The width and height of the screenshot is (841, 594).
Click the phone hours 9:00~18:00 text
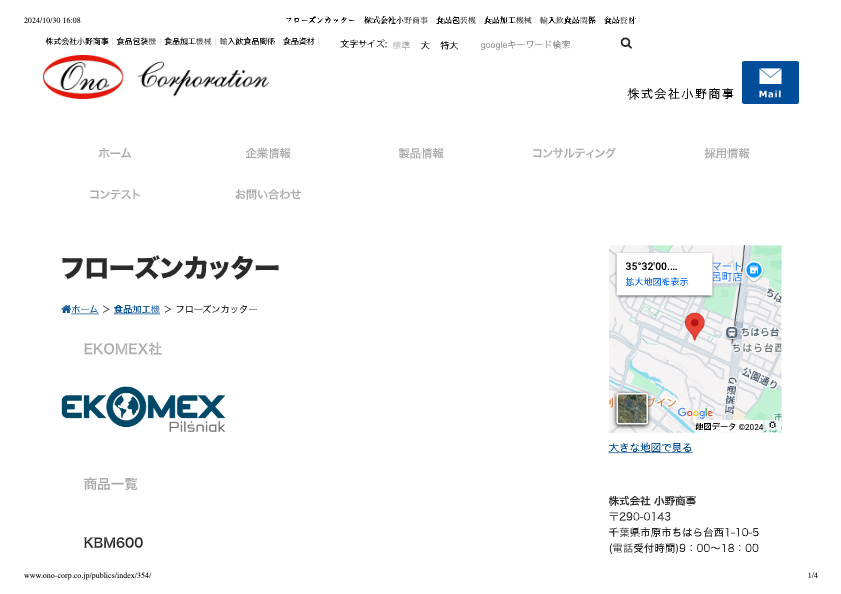[x=684, y=548]
